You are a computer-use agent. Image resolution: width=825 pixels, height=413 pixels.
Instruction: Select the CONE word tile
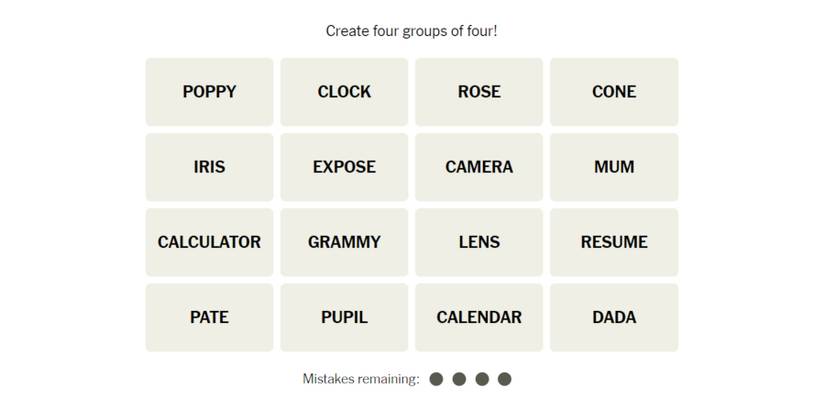point(614,92)
